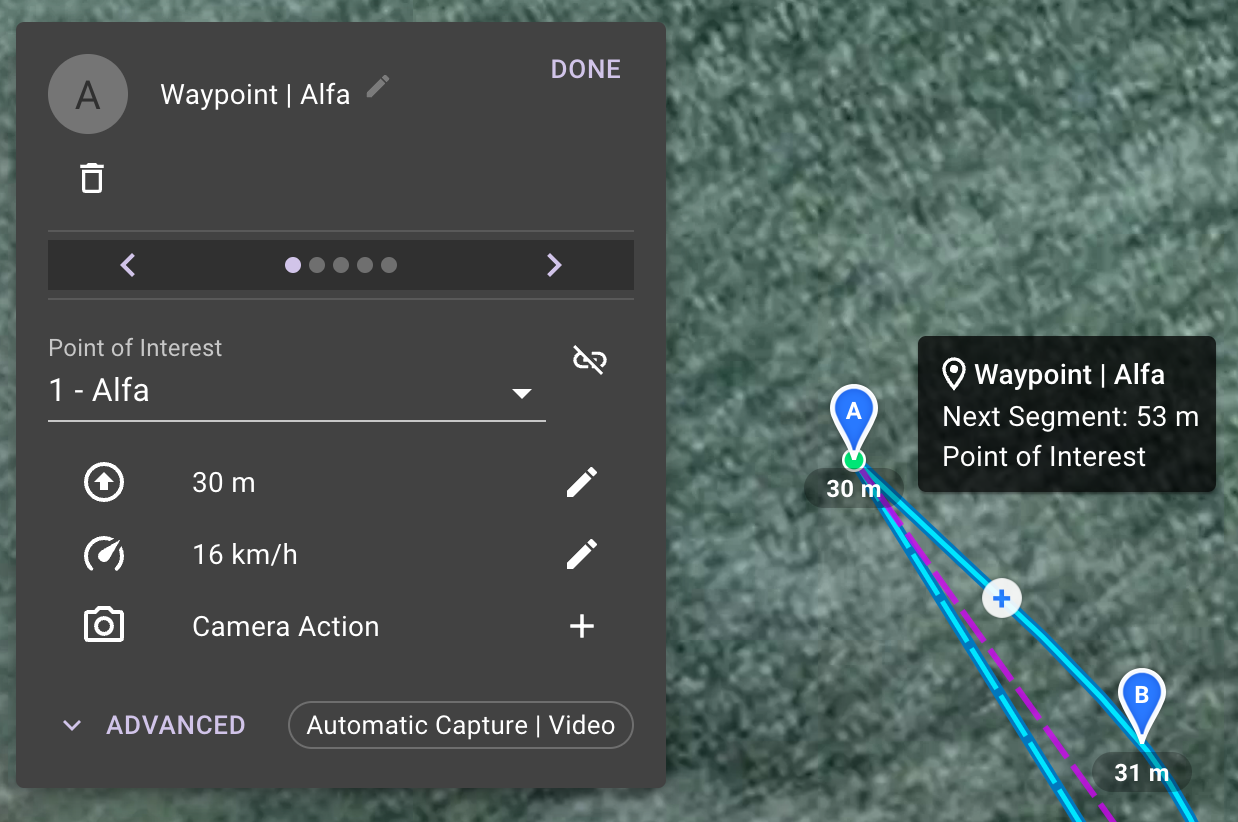Expand the ADVANCED section
This screenshot has width=1238, height=822.
(x=152, y=725)
